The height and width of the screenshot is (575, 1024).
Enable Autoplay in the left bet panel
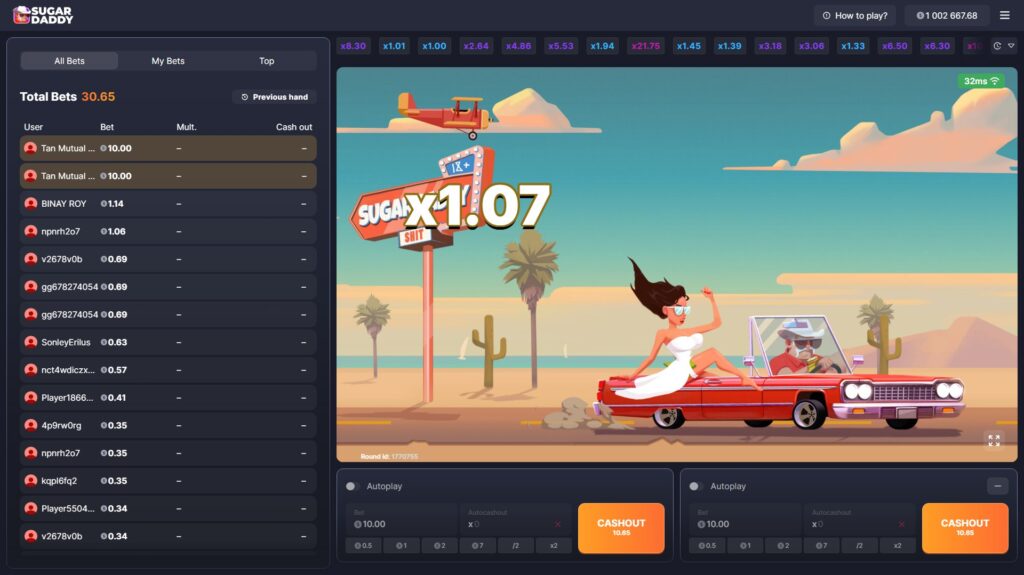click(352, 486)
